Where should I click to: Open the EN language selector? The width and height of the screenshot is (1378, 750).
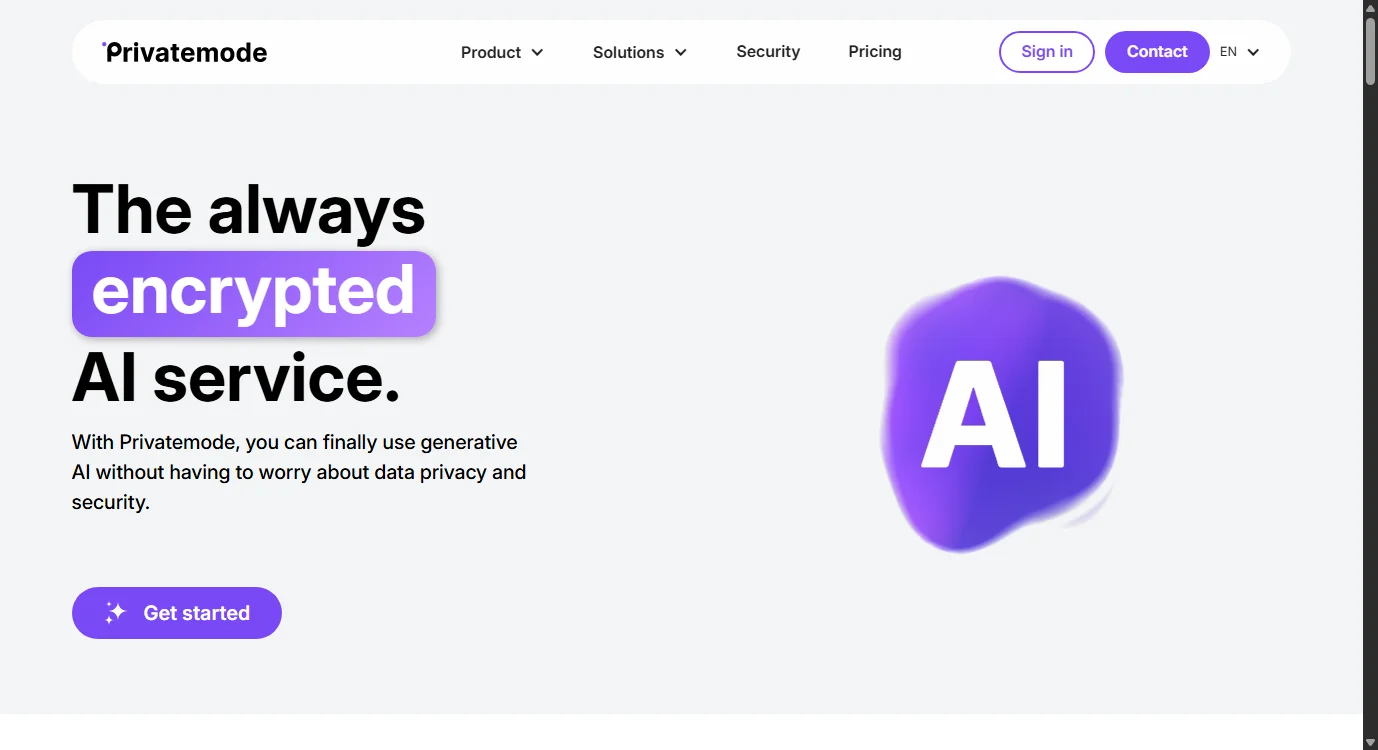point(1238,51)
